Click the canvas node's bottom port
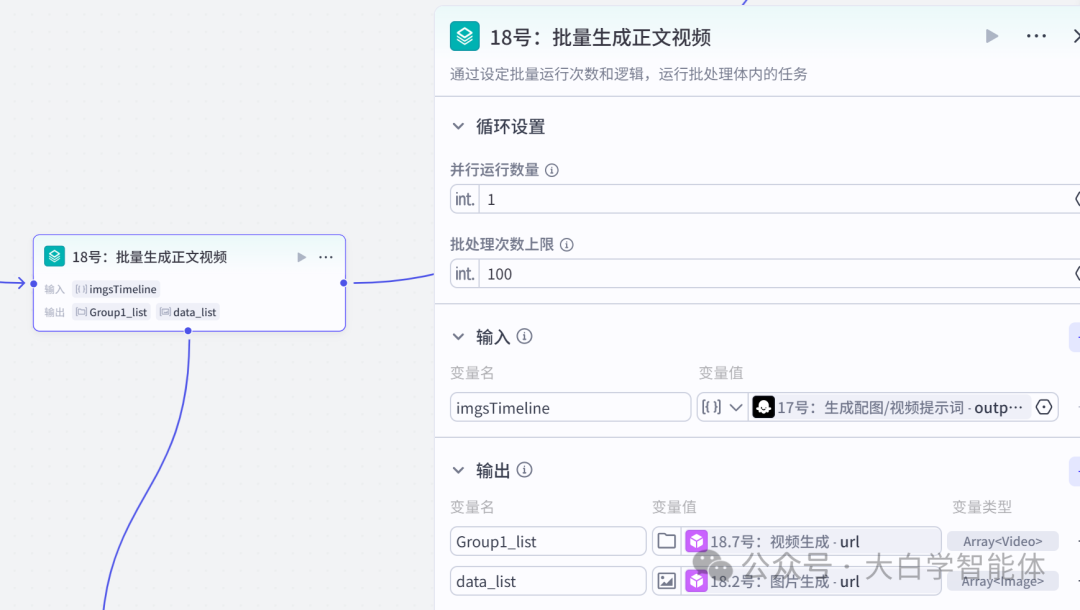 point(188,331)
